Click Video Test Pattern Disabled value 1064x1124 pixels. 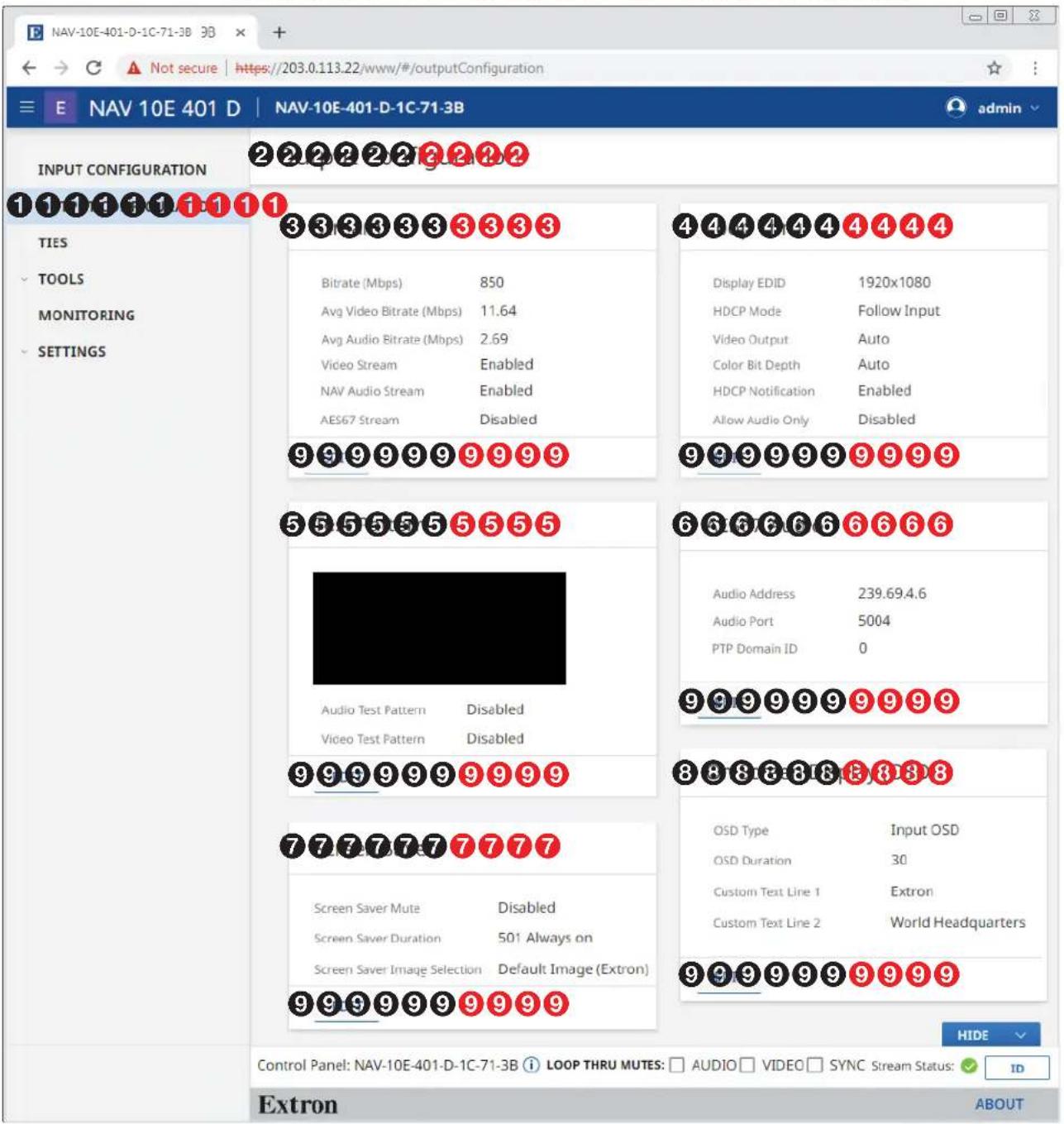pos(495,739)
